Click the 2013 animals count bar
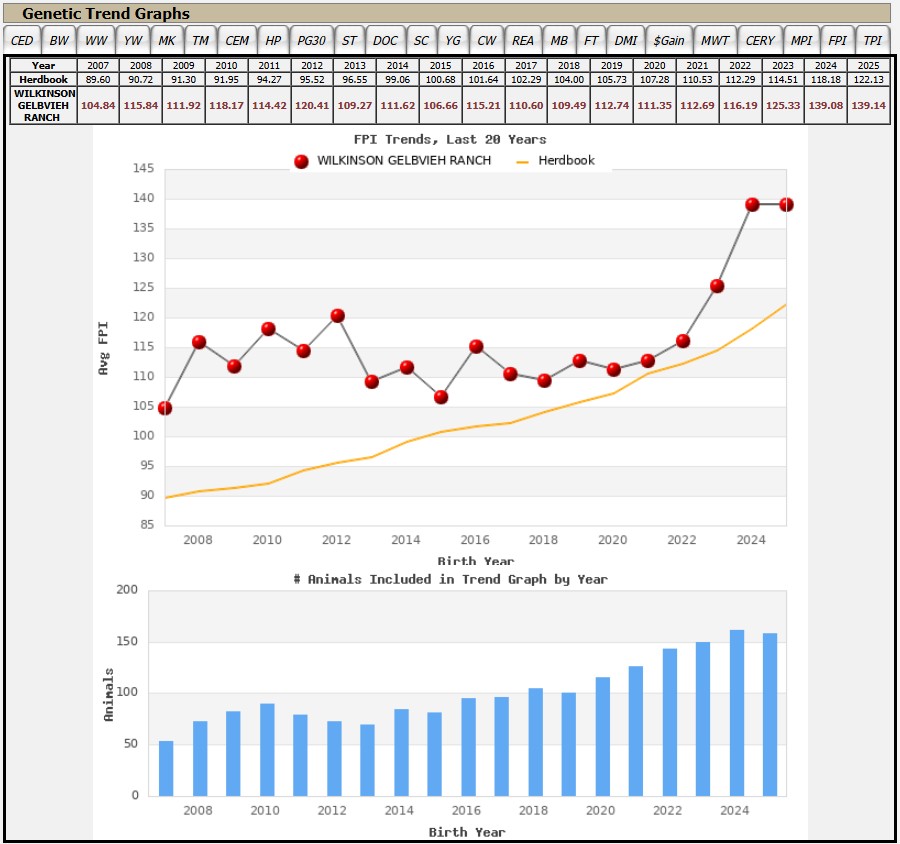The width and height of the screenshot is (900, 844). pyautogui.click(x=367, y=760)
